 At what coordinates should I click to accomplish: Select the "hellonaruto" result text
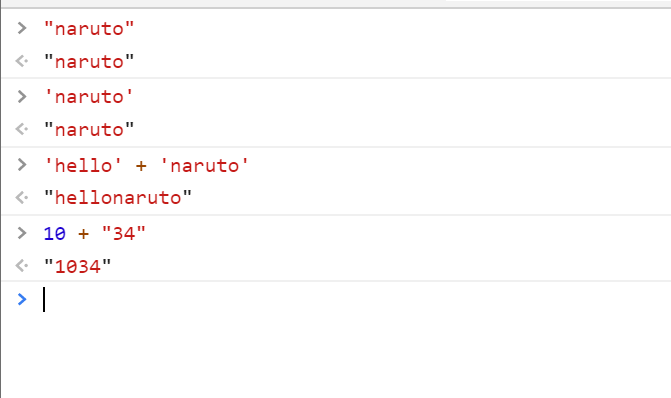pos(118,198)
